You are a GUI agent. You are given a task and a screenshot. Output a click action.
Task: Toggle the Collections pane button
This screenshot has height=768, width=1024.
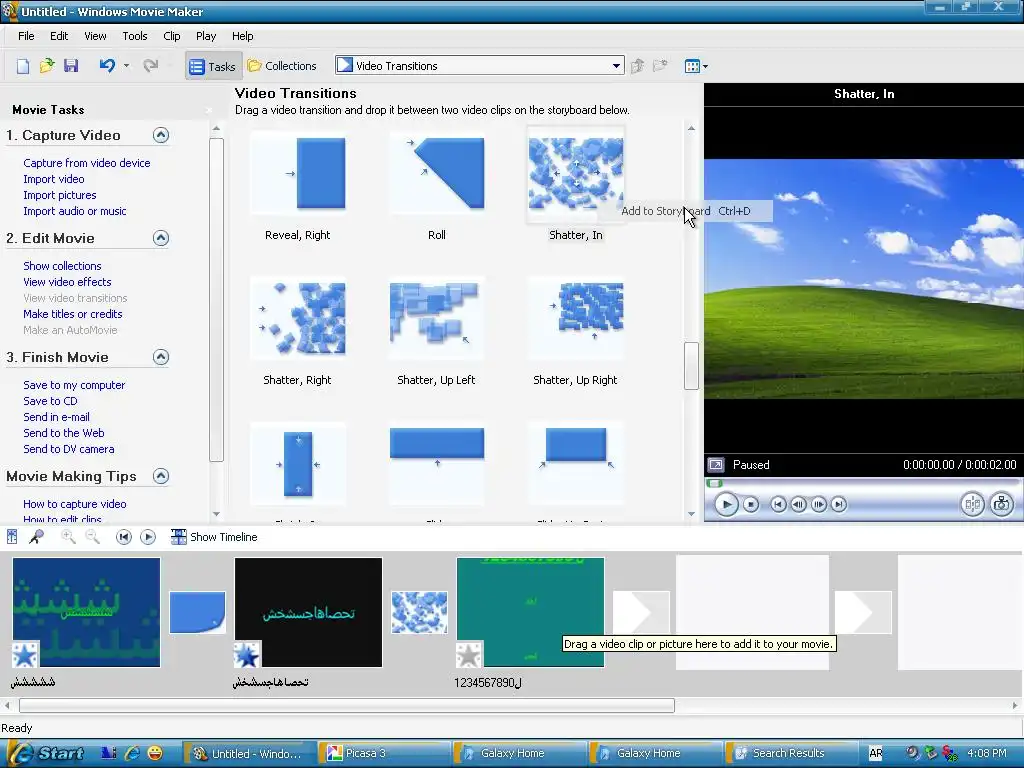[282, 66]
